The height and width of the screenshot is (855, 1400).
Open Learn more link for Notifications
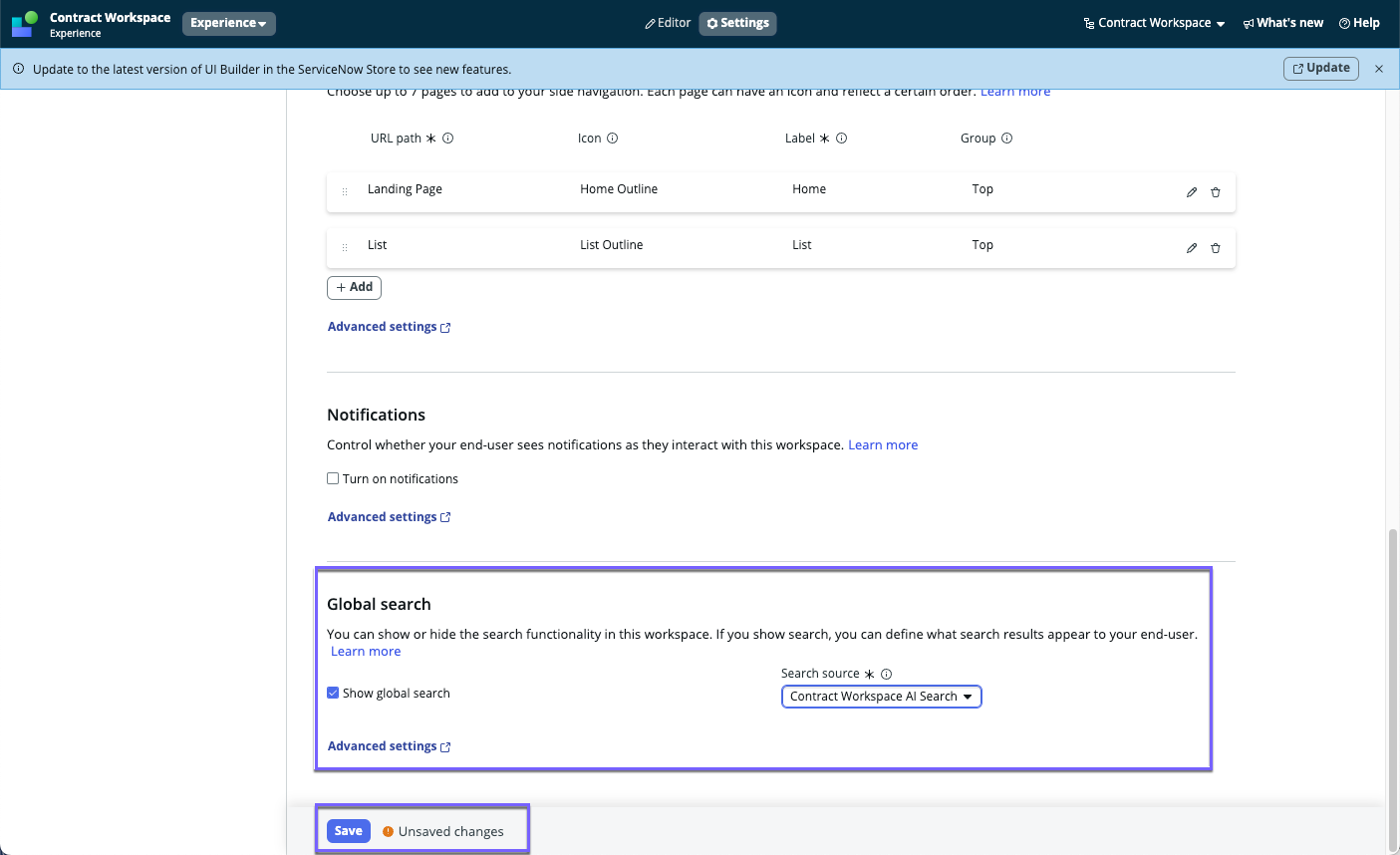pos(883,445)
